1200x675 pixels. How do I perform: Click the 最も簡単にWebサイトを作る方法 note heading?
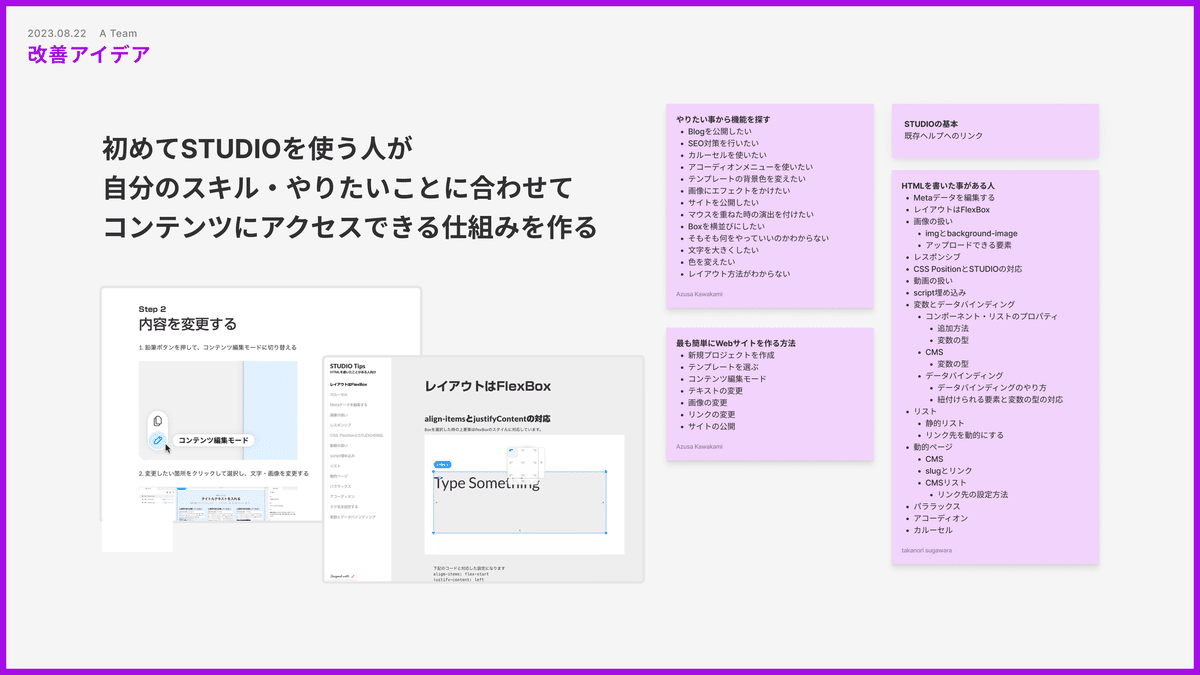[x=736, y=343]
